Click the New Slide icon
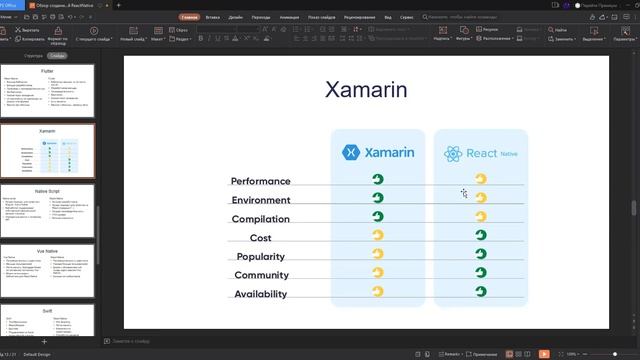Screen dimensions: 640x360 [x=133, y=31]
